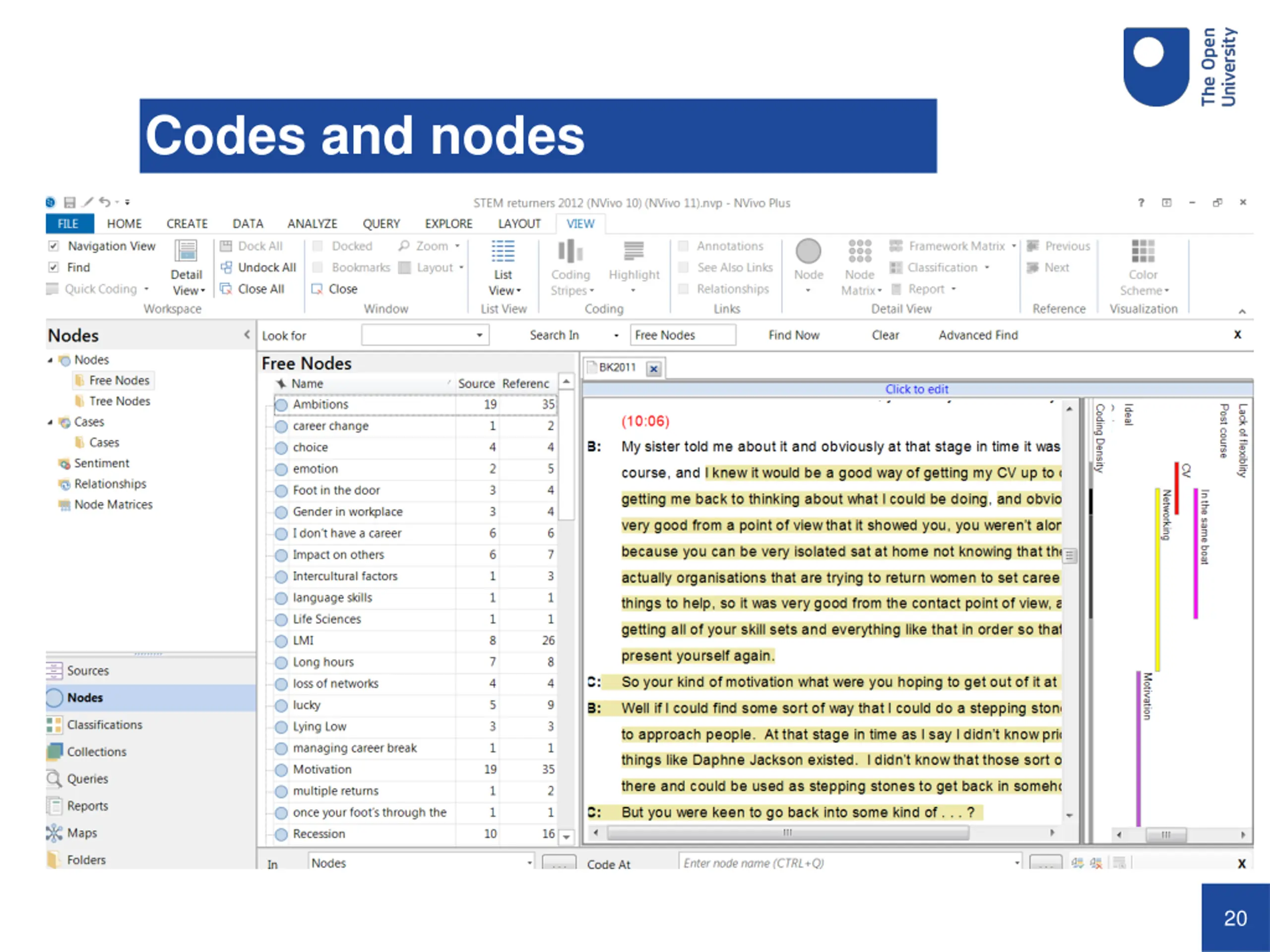The image size is (1270, 952).
Task: Click the Save icon in the quick access toolbar
Action: pyautogui.click(x=69, y=202)
